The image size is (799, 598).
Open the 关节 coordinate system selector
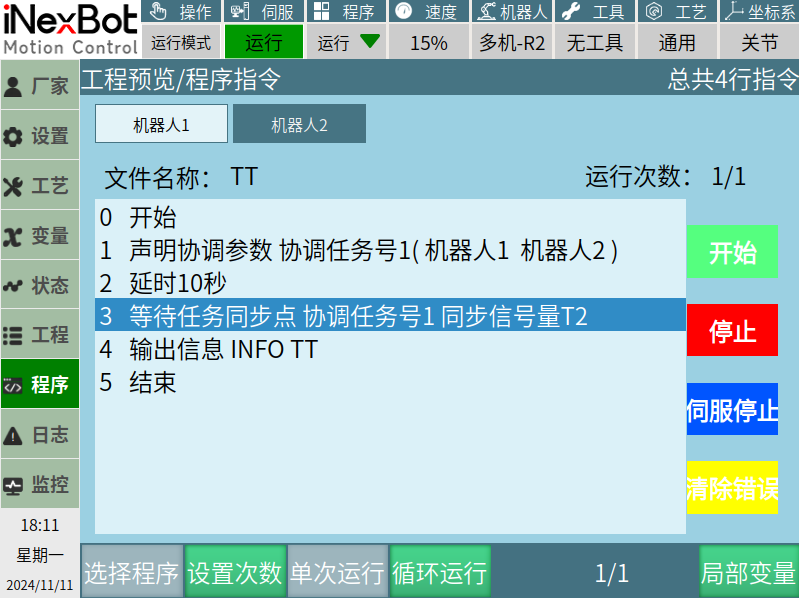[x=759, y=42]
